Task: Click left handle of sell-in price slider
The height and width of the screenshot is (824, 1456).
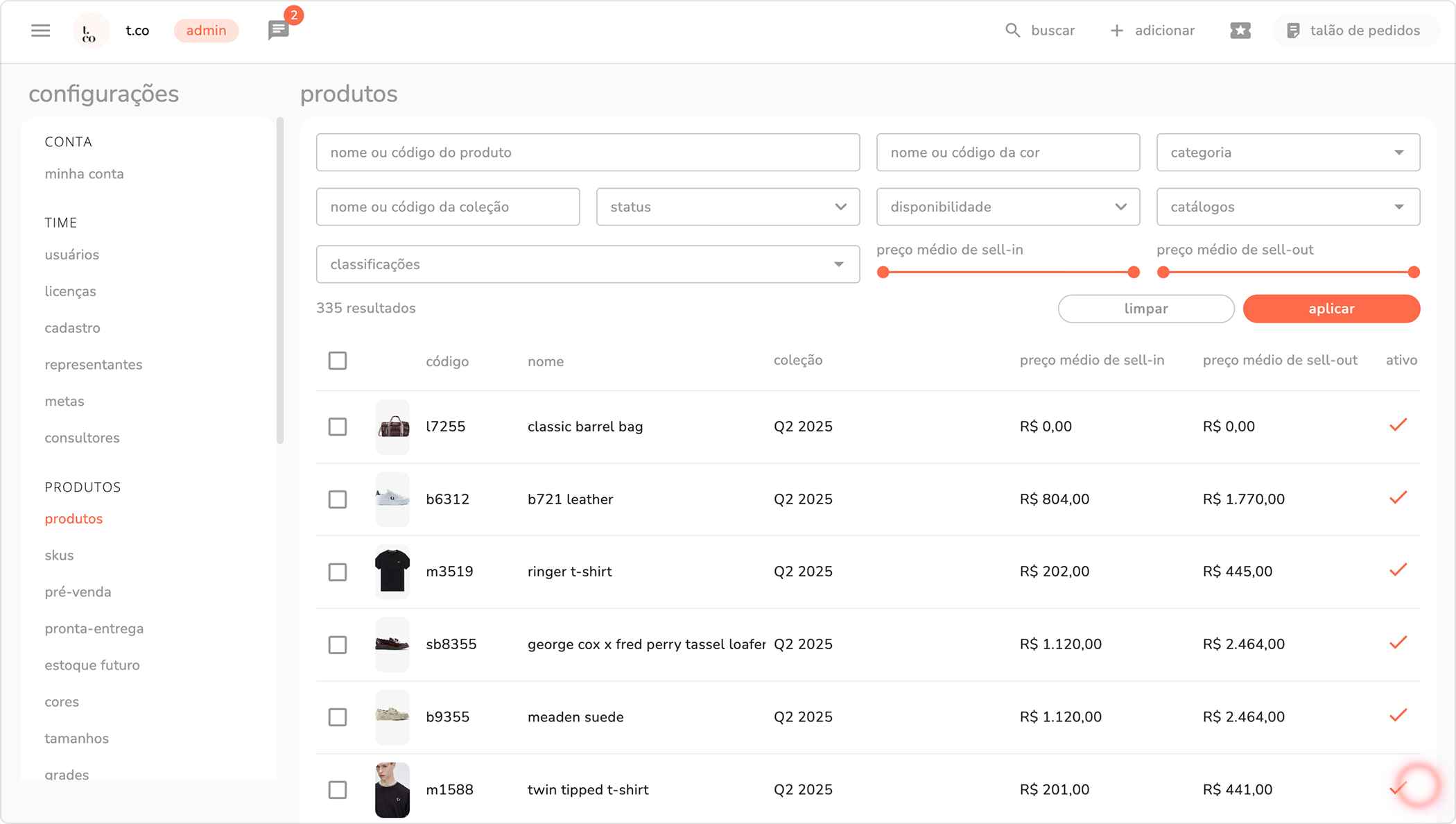Action: (883, 273)
